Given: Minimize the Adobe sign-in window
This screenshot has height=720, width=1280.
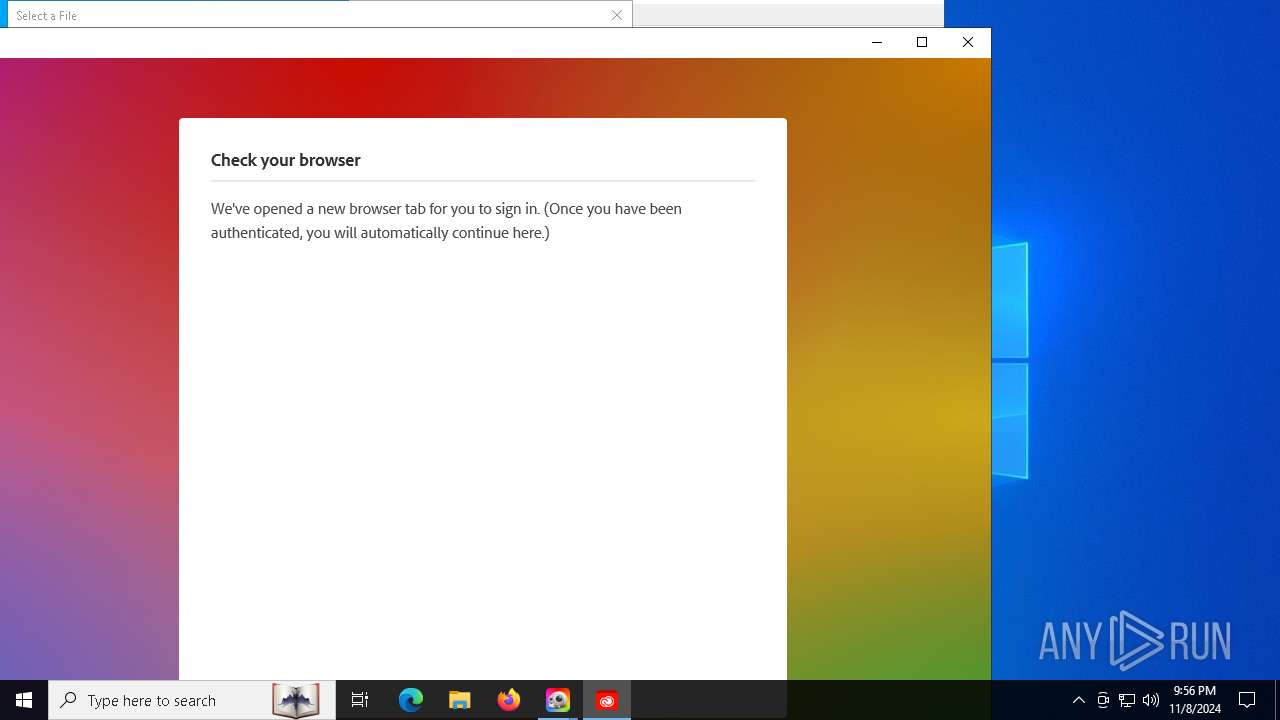Looking at the screenshot, I should pyautogui.click(x=876, y=42).
